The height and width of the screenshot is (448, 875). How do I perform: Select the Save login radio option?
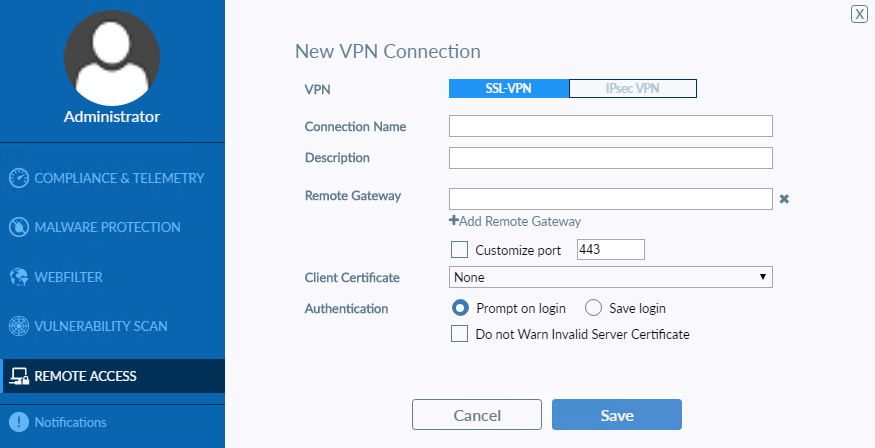click(593, 308)
